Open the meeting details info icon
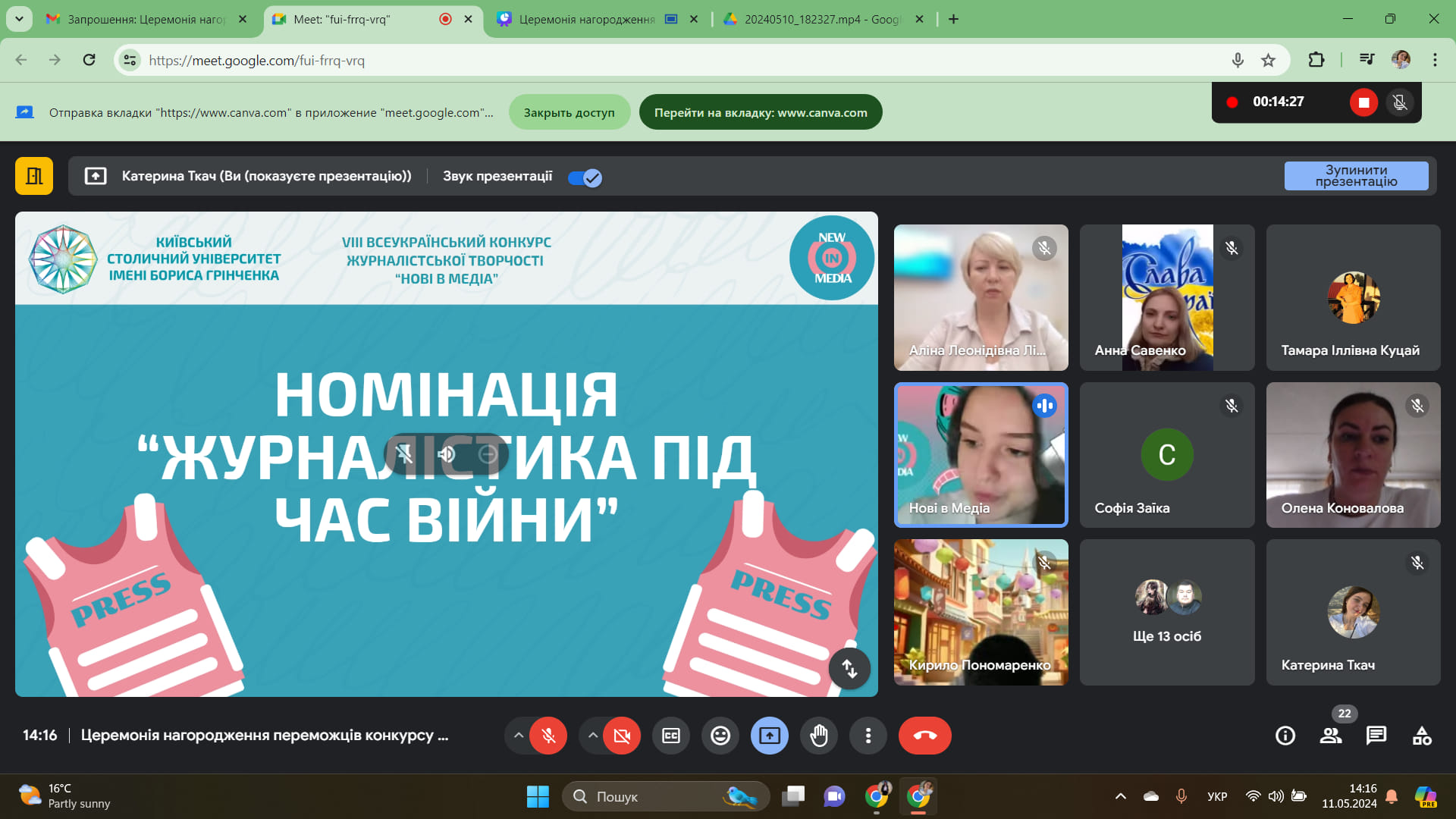 click(x=1285, y=736)
